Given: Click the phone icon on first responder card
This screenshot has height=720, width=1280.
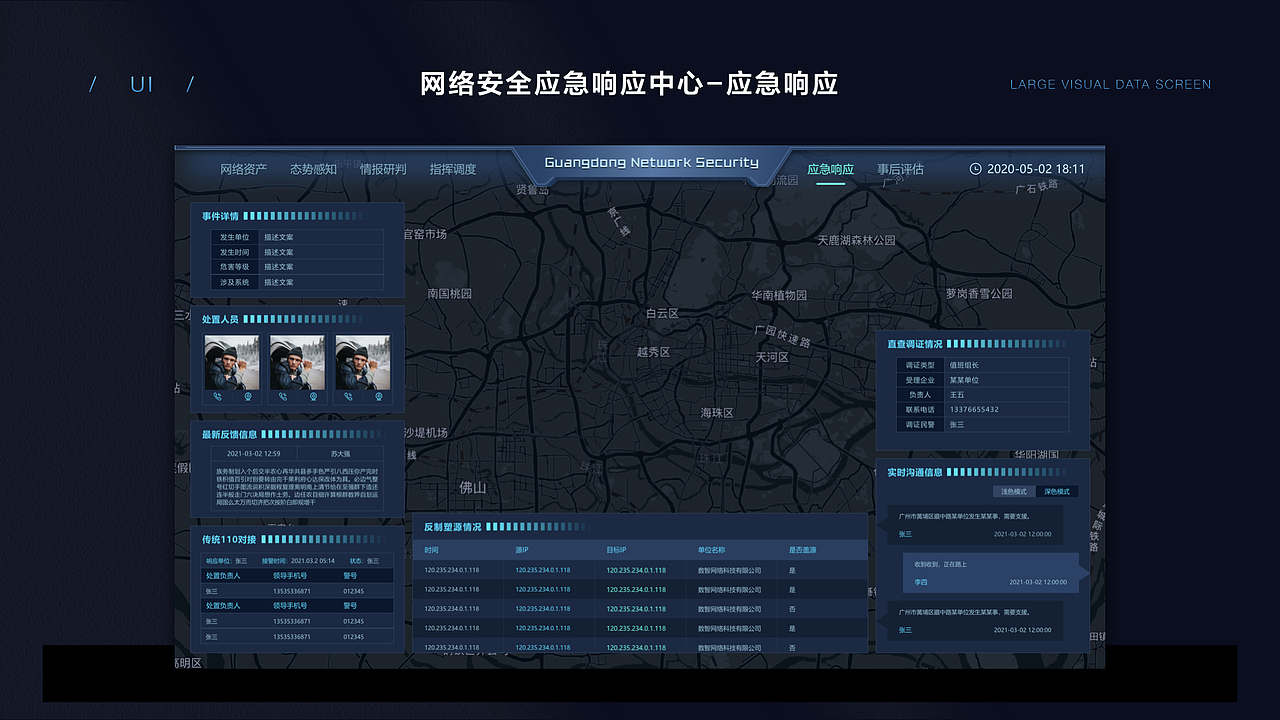Looking at the screenshot, I should [217, 396].
